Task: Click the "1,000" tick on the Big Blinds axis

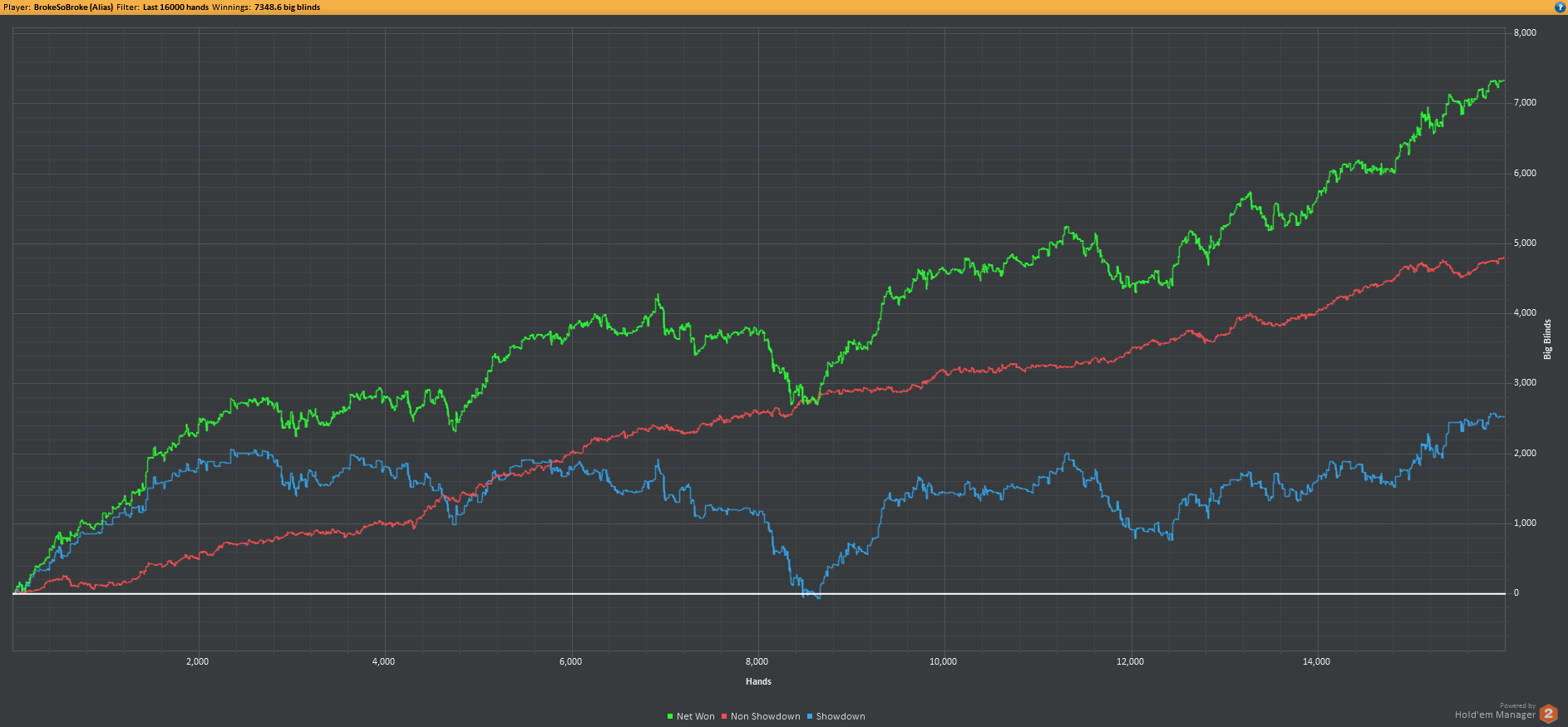Action: pyautogui.click(x=1525, y=523)
